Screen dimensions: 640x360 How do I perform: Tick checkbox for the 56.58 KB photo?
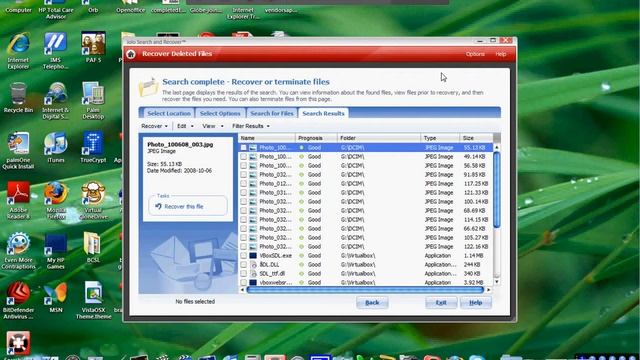point(244,166)
